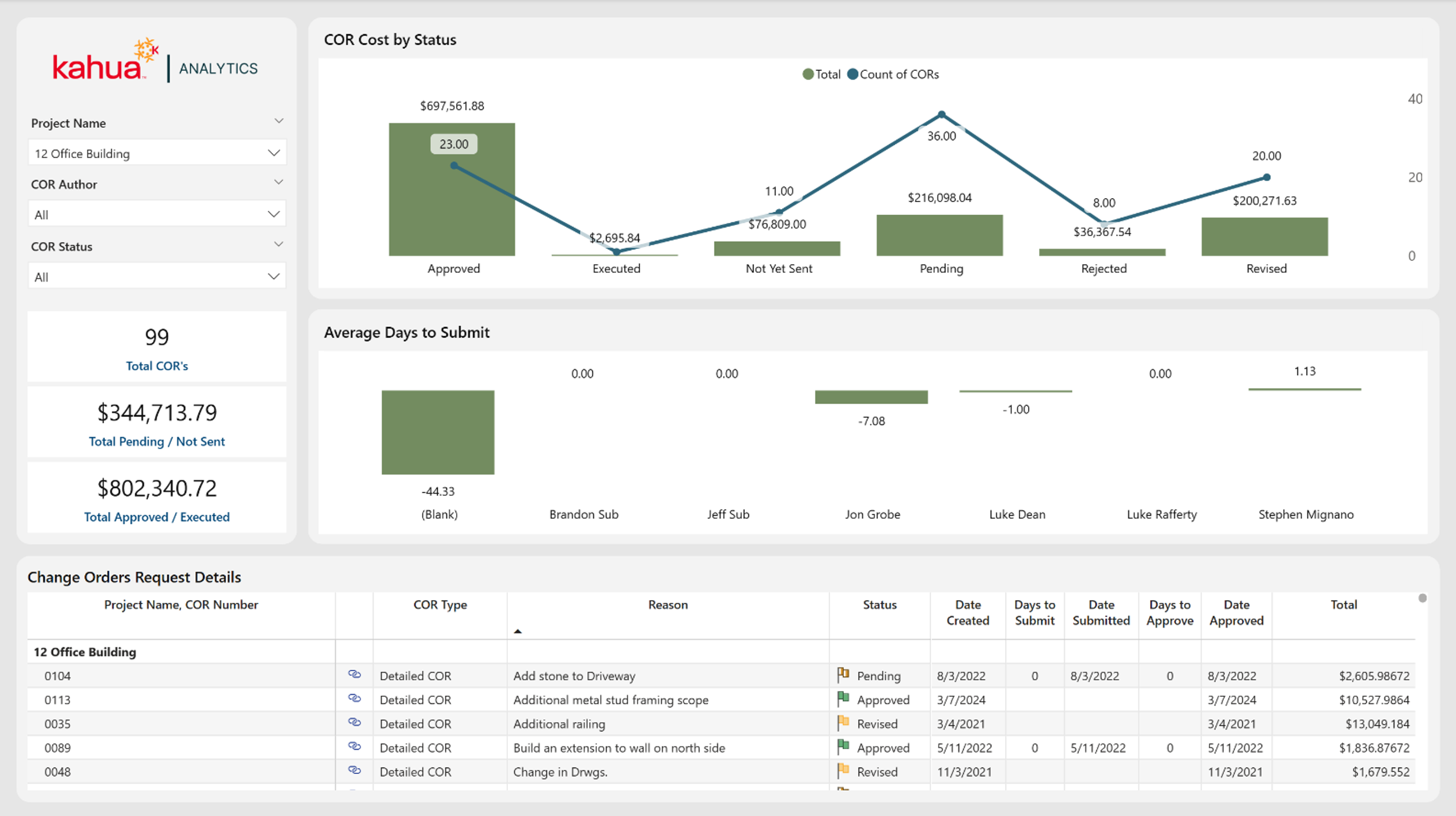The width and height of the screenshot is (1456, 816).
Task: Sort table by the Reason column header
Action: (668, 605)
